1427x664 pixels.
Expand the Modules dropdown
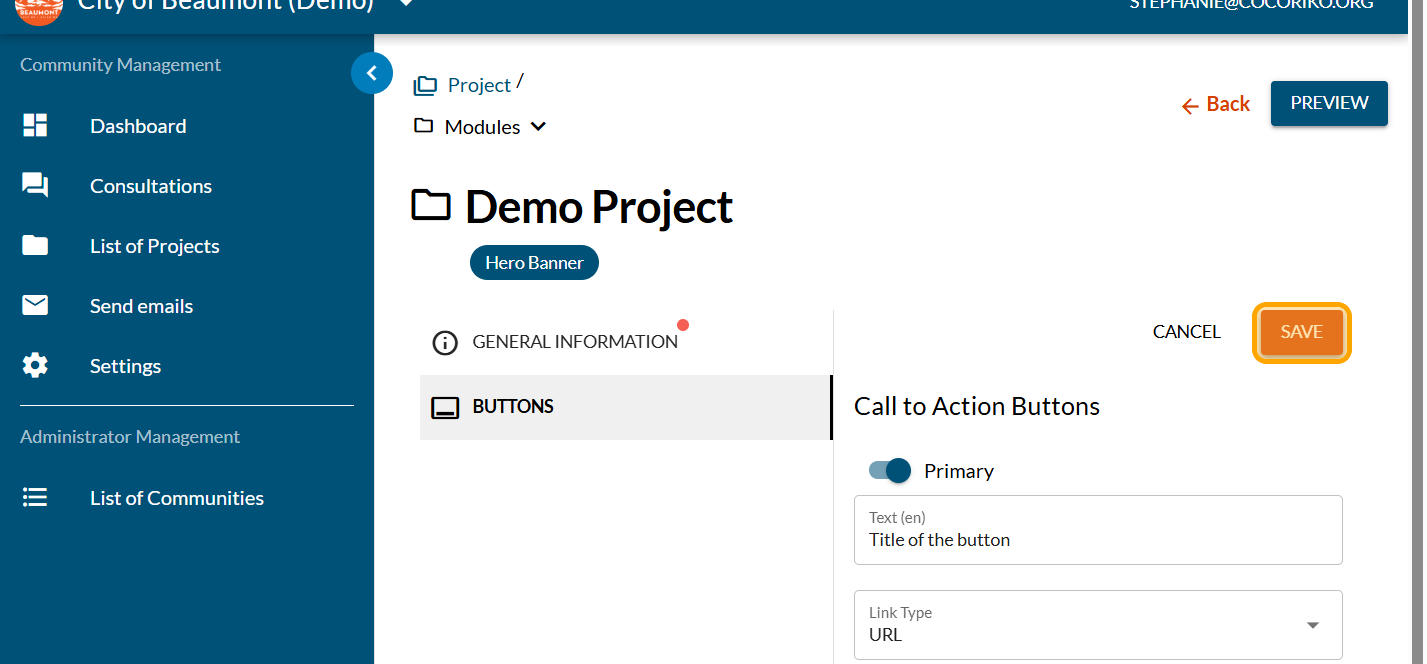coord(538,127)
